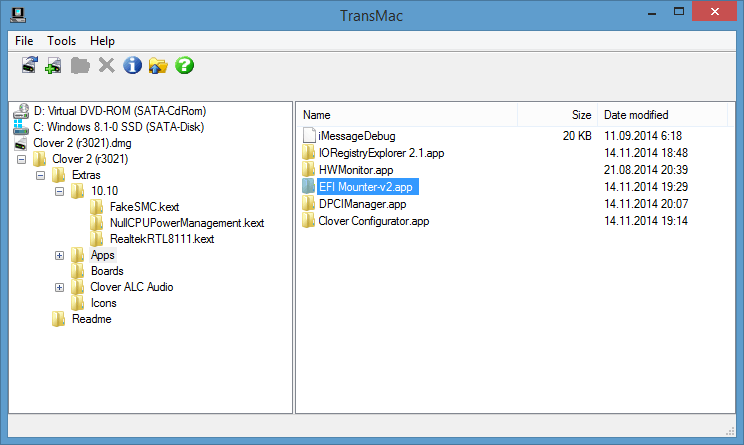Viewport: 744px width, 445px height.
Task: Click the date 14.11.2014 20:07
Action: [646, 204]
